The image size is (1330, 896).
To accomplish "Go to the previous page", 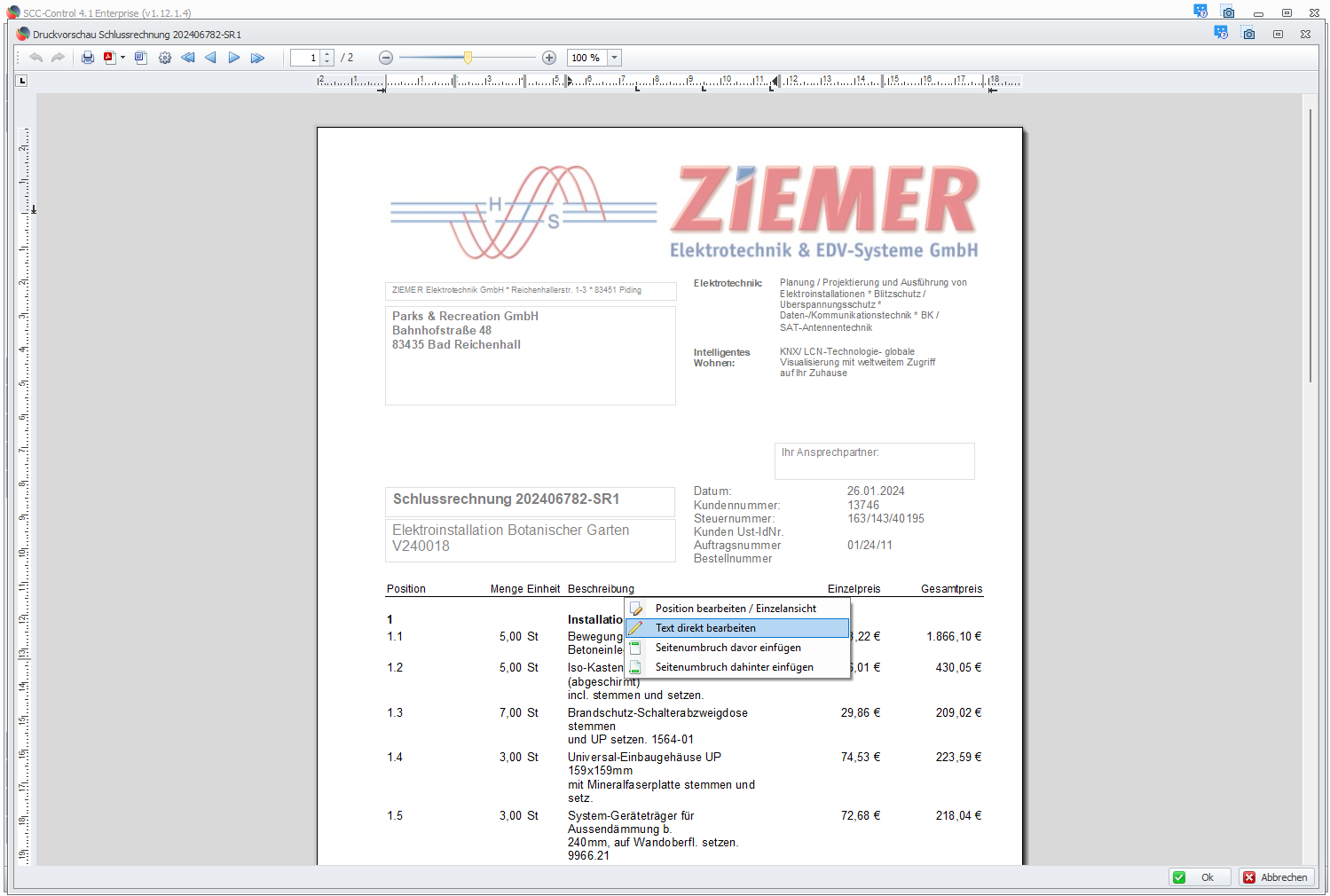I will click(210, 58).
